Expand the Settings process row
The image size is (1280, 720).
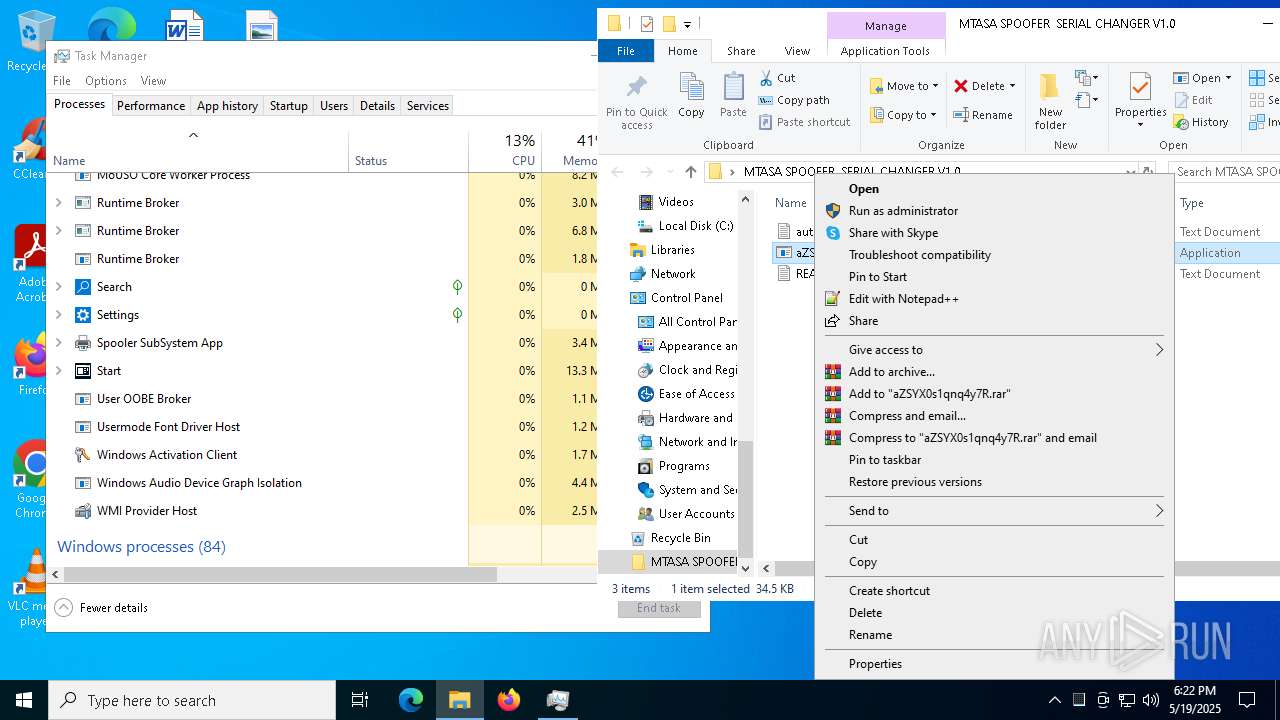[x=58, y=315]
